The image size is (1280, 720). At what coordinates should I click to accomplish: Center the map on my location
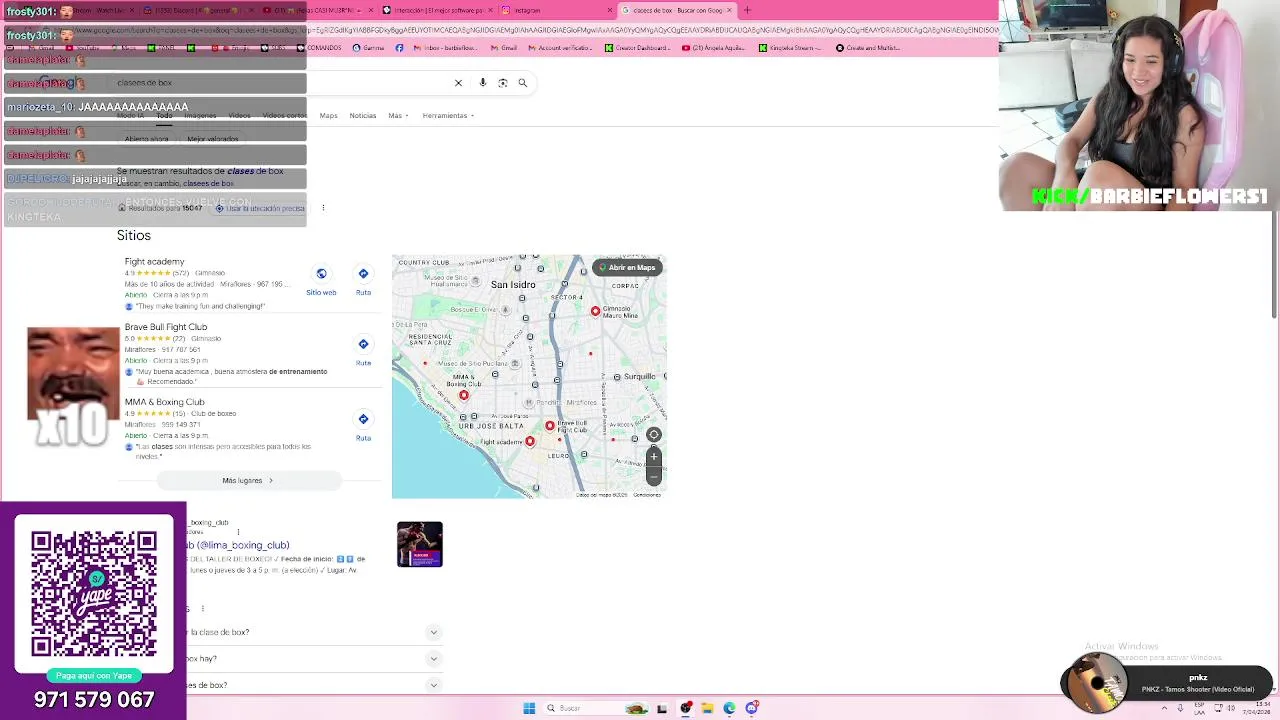pyautogui.click(x=654, y=434)
